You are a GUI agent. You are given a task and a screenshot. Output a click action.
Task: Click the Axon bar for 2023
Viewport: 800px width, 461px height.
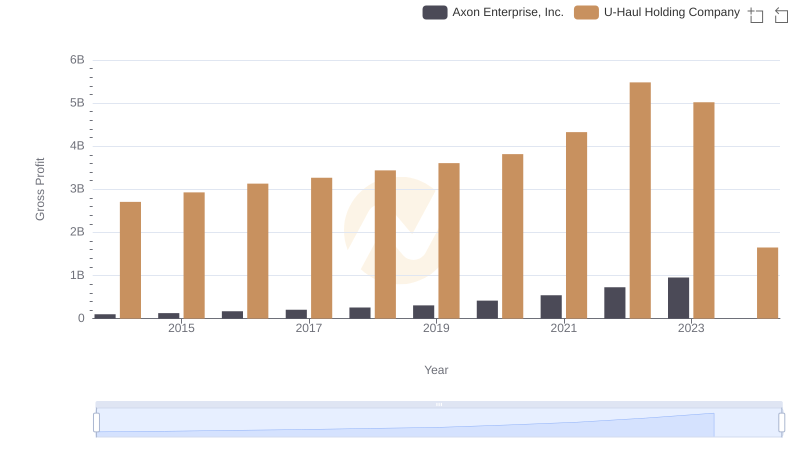tap(679, 298)
